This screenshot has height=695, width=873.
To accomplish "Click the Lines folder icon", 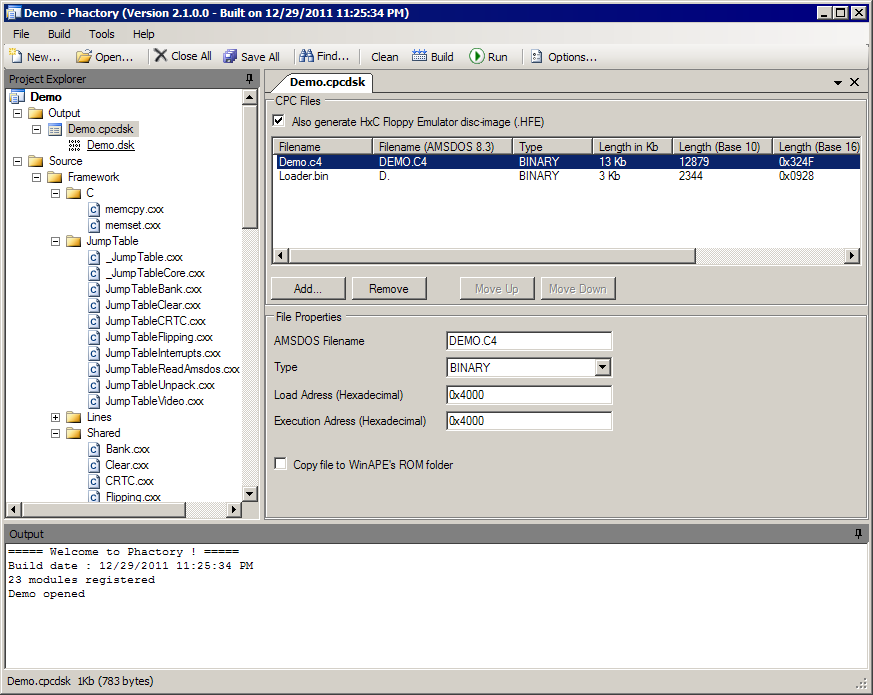I will pos(73,417).
